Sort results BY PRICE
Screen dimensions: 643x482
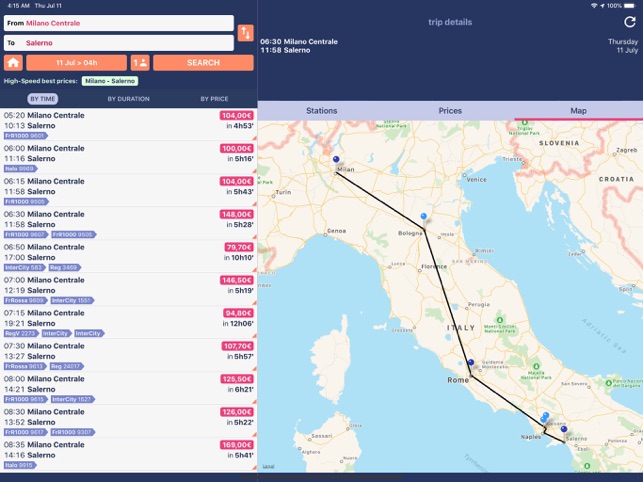point(214,99)
